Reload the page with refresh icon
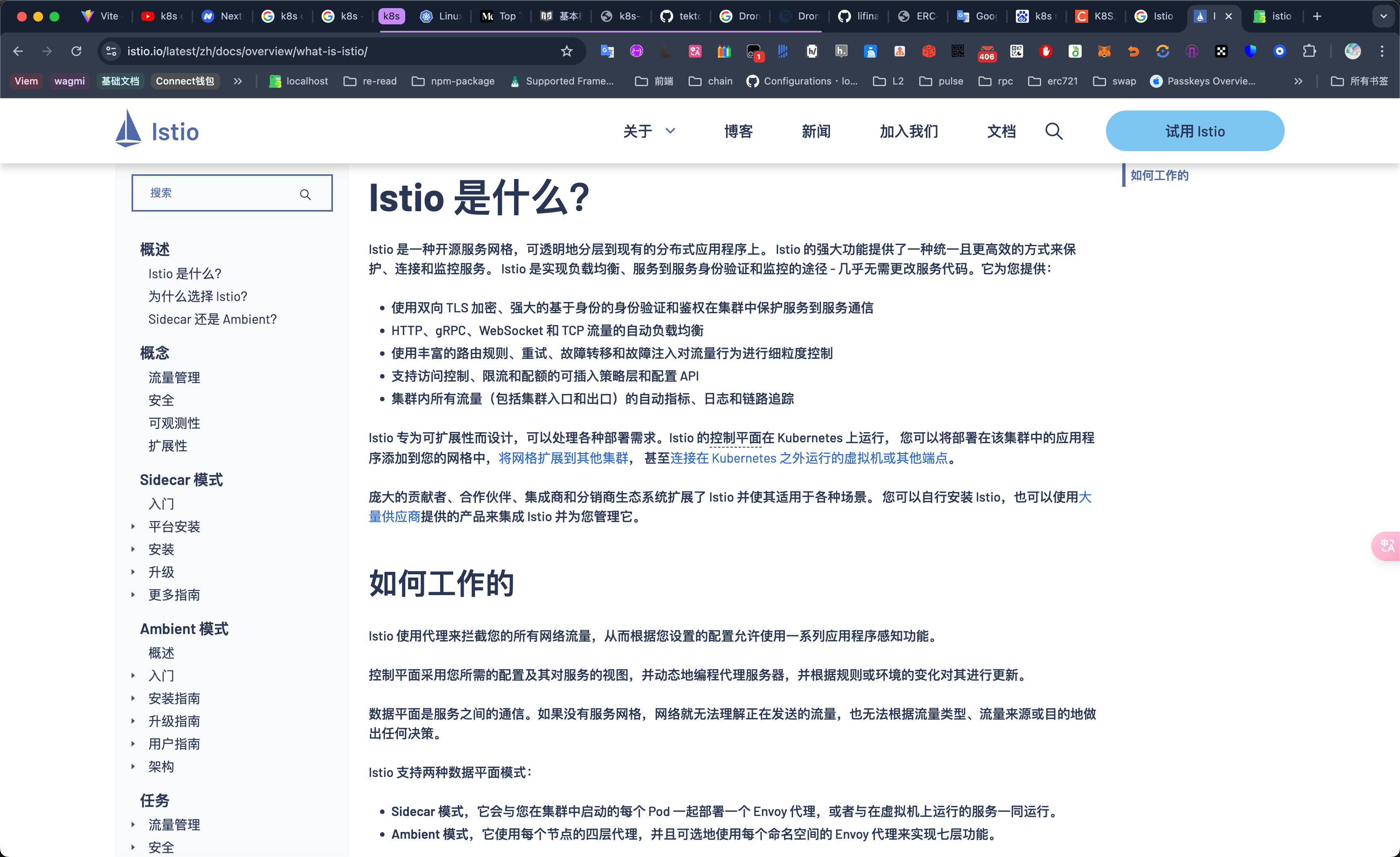The width and height of the screenshot is (1400, 857). tap(76, 51)
